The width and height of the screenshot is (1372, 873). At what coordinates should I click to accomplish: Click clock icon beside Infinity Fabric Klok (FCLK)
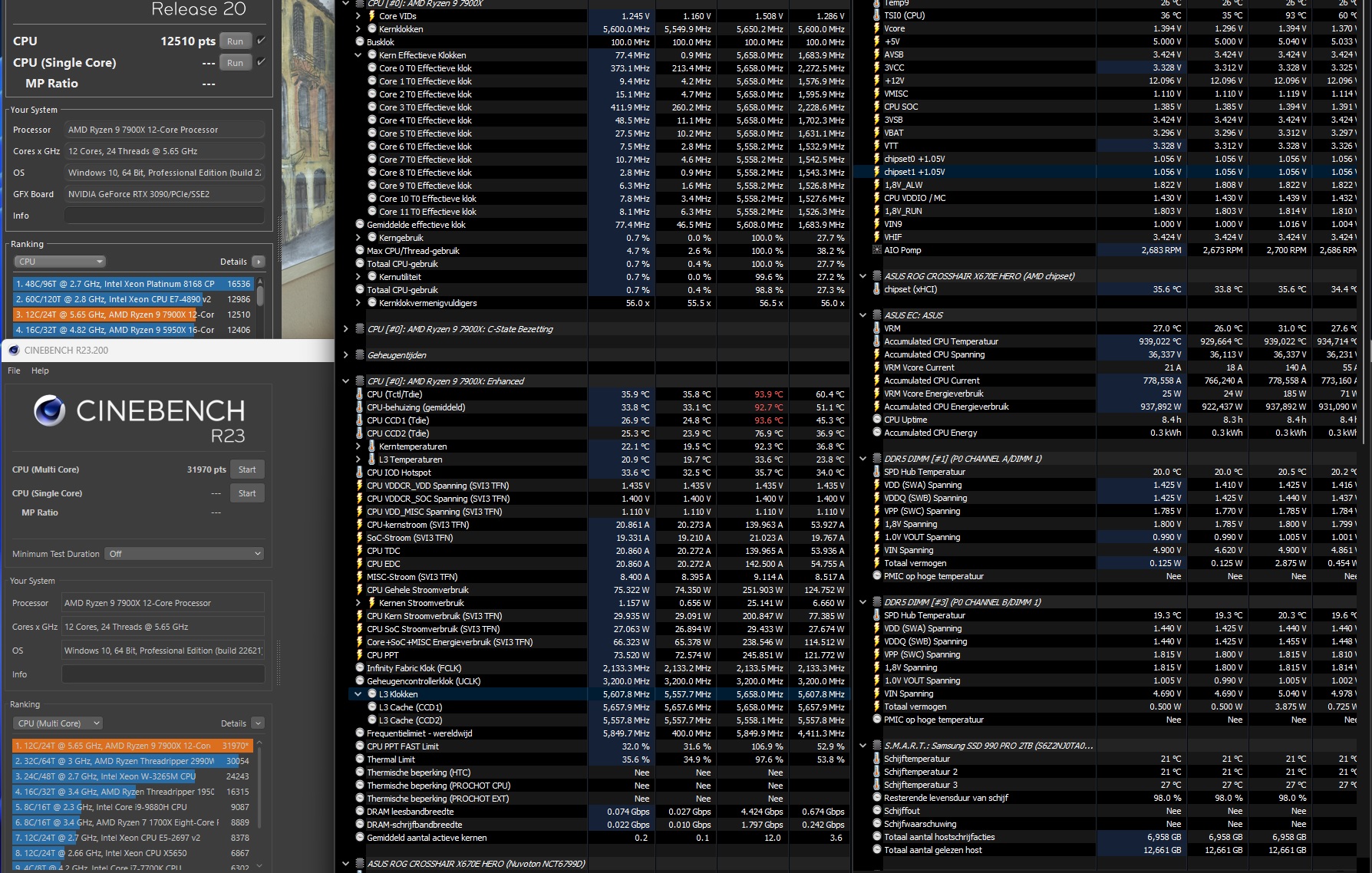360,668
